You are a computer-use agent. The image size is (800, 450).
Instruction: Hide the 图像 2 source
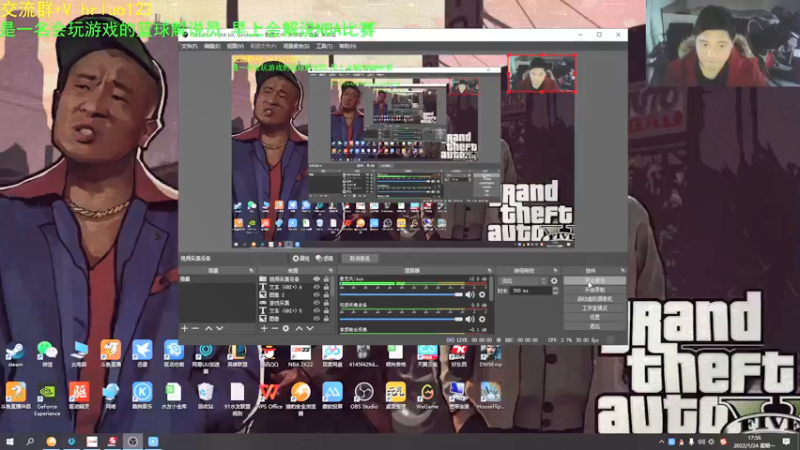316,295
